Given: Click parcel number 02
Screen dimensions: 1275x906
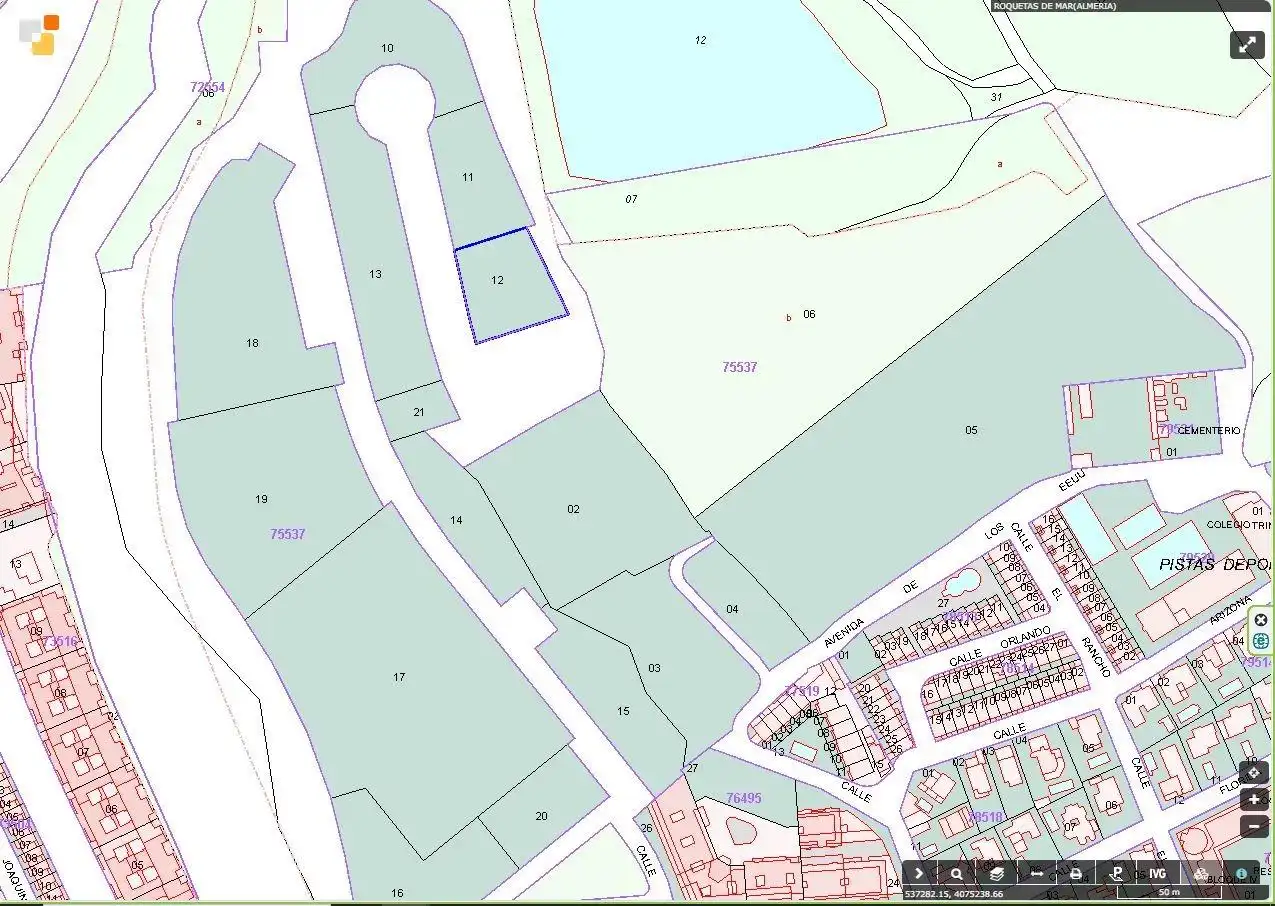Looking at the screenshot, I should [573, 509].
